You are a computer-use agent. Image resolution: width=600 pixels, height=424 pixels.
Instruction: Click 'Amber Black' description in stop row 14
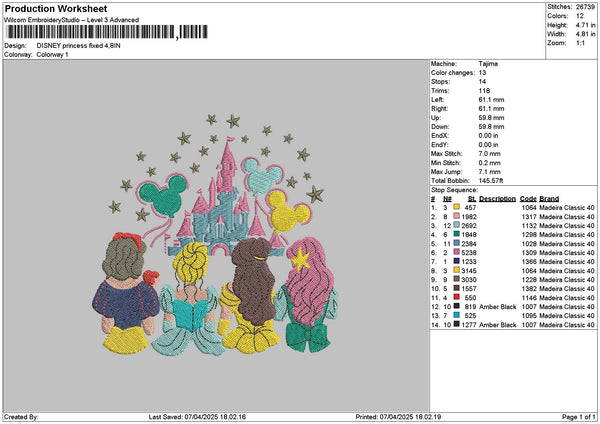(x=497, y=325)
